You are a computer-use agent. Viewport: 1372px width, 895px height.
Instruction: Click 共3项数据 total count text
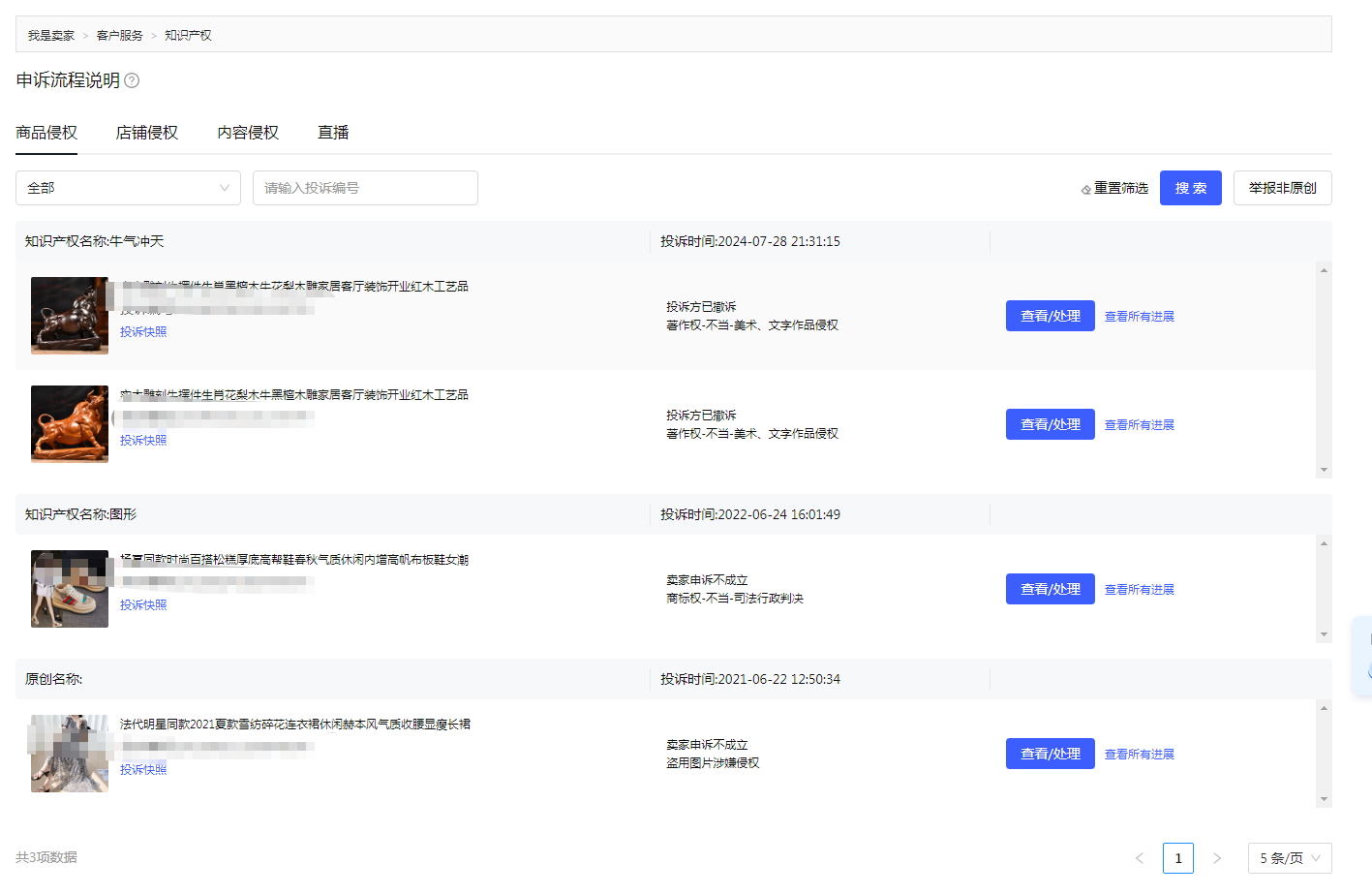point(46,857)
